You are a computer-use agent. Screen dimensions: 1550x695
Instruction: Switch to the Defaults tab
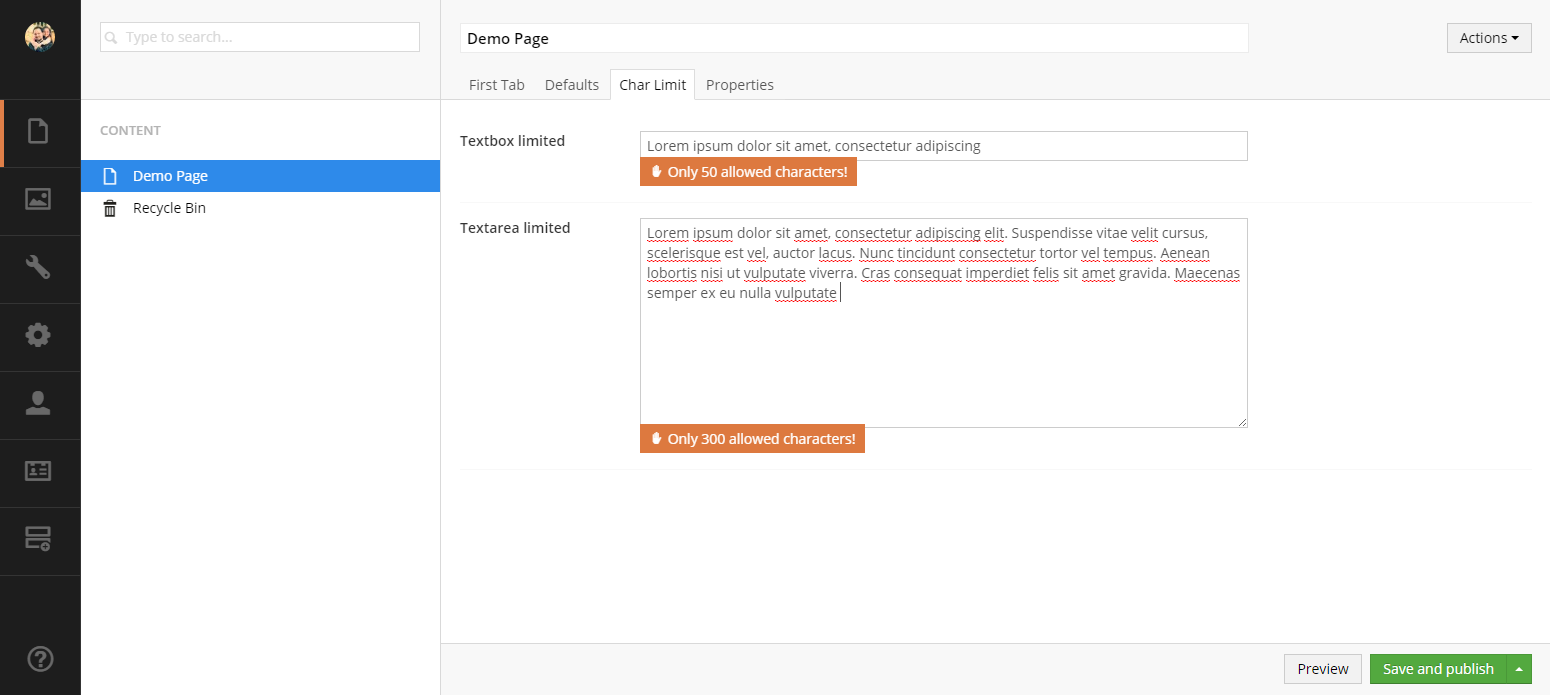571,85
